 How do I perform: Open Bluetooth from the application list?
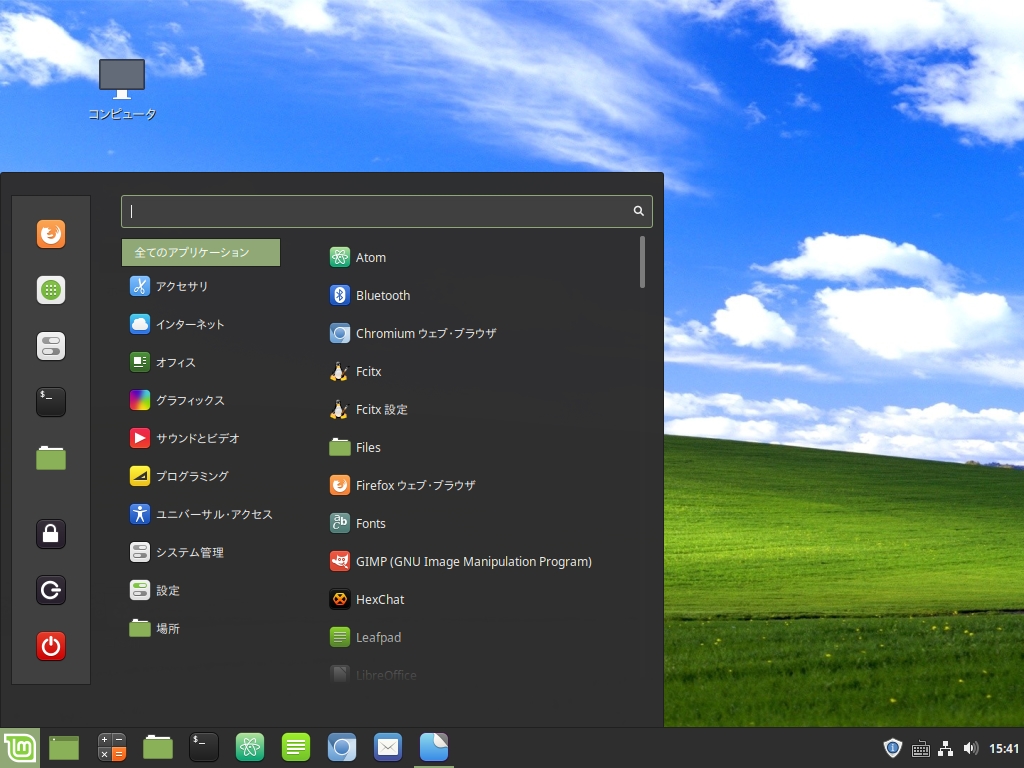point(382,296)
